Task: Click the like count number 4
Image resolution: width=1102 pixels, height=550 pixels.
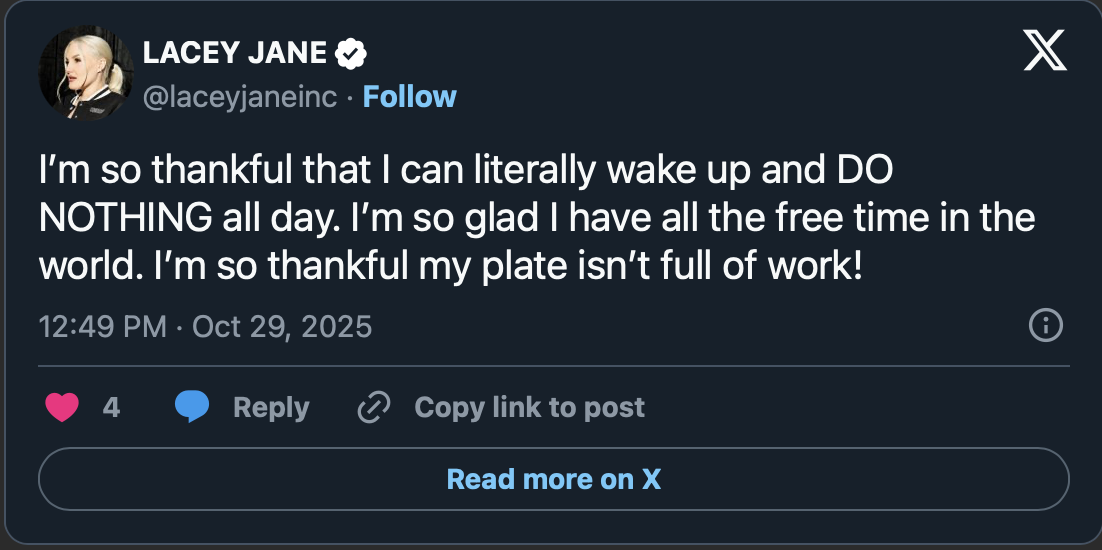Action: (x=112, y=407)
